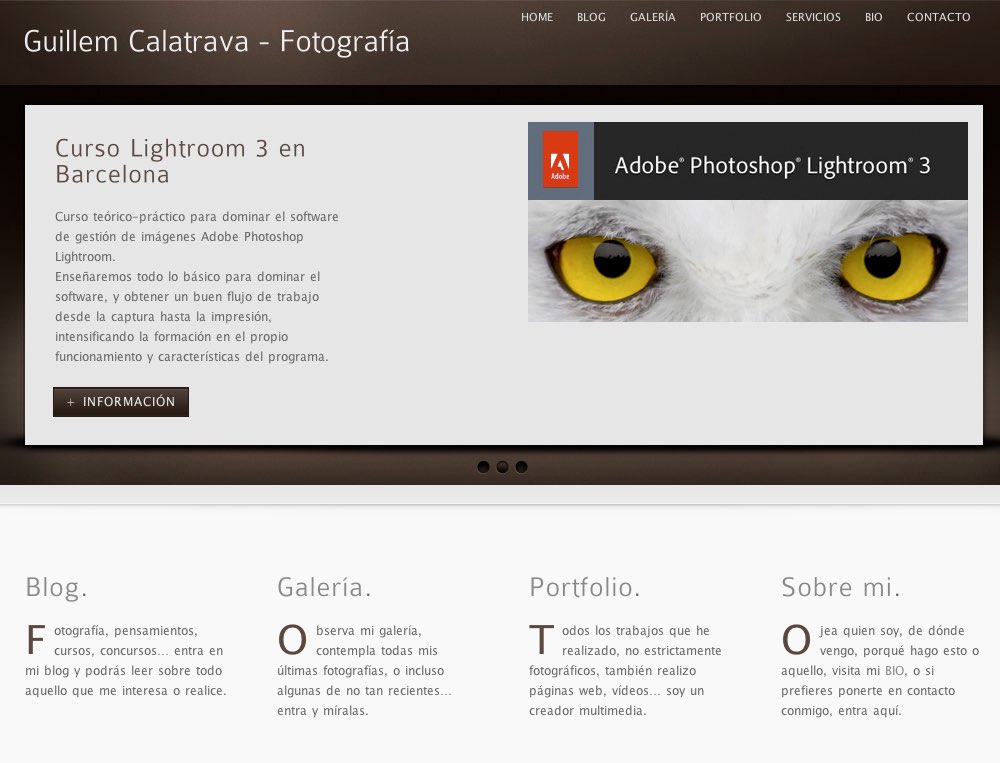The width and height of the screenshot is (1000, 763).
Task: Click the Galería. section heading
Action: pyautogui.click(x=324, y=588)
